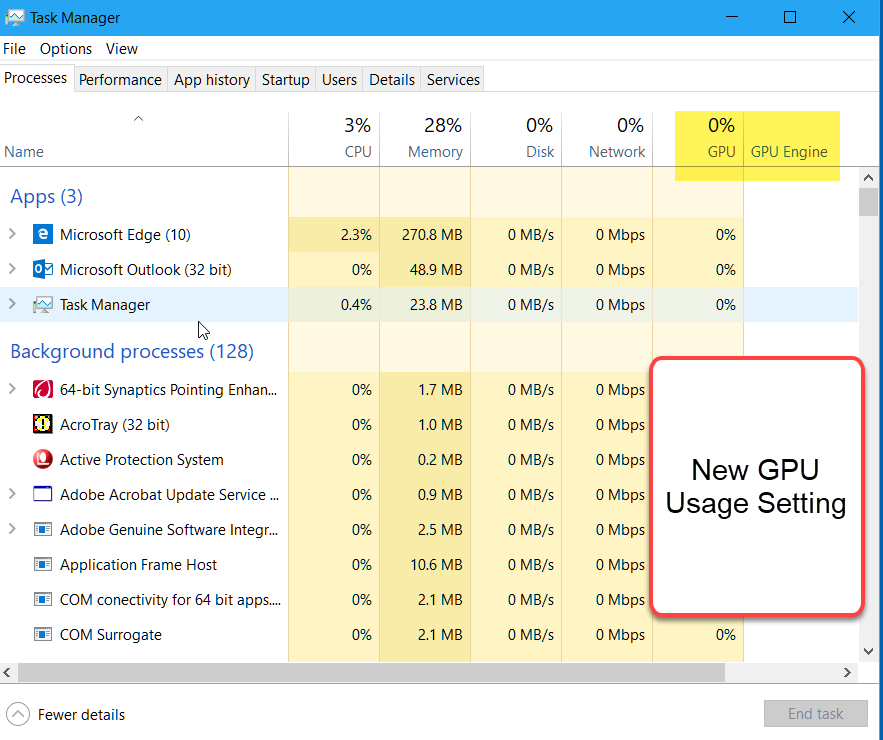Select the Processes tab
Image resolution: width=883 pixels, height=740 pixels.
35,78
